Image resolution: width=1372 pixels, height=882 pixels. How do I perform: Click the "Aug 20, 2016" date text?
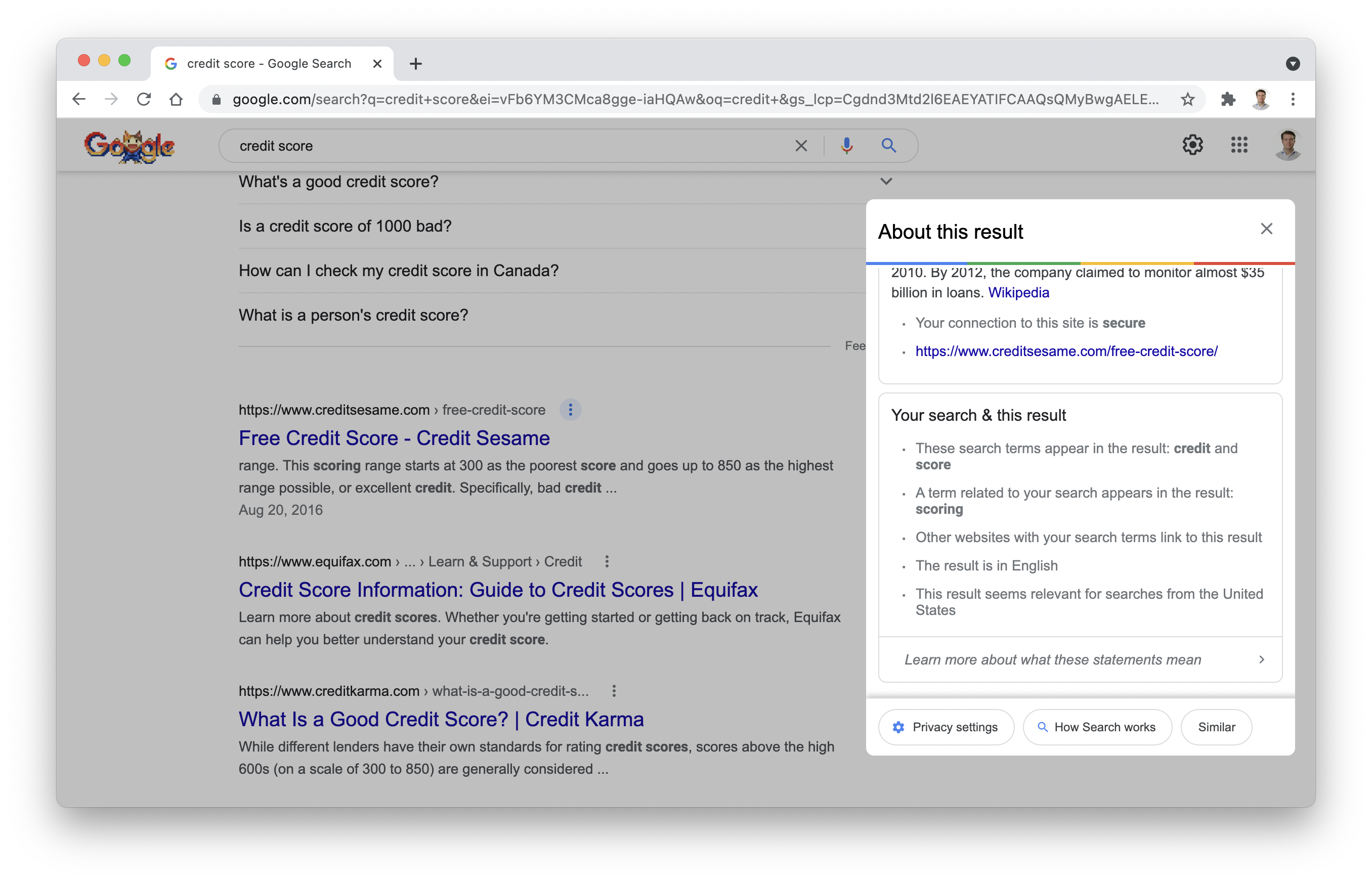pos(281,510)
